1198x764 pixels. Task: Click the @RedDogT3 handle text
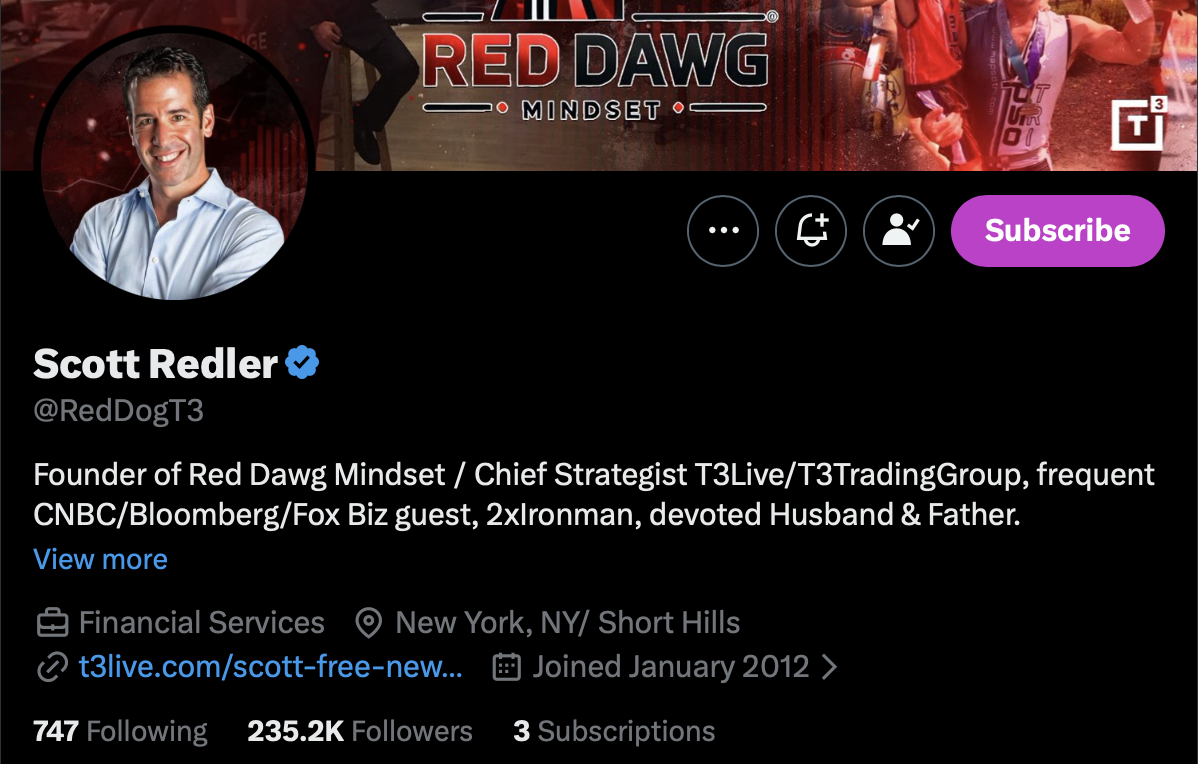click(x=118, y=410)
